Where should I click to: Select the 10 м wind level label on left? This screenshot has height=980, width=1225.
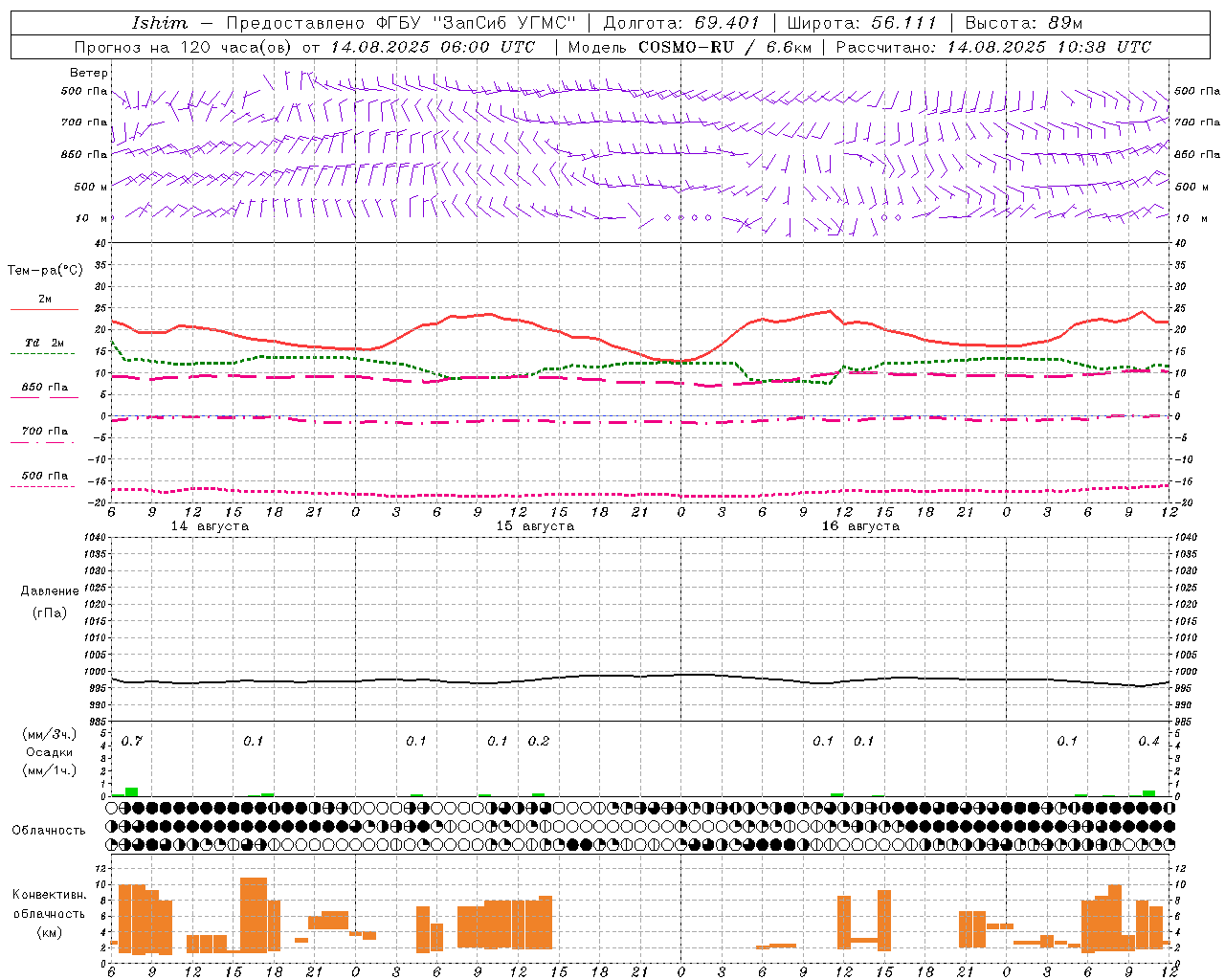[91, 218]
